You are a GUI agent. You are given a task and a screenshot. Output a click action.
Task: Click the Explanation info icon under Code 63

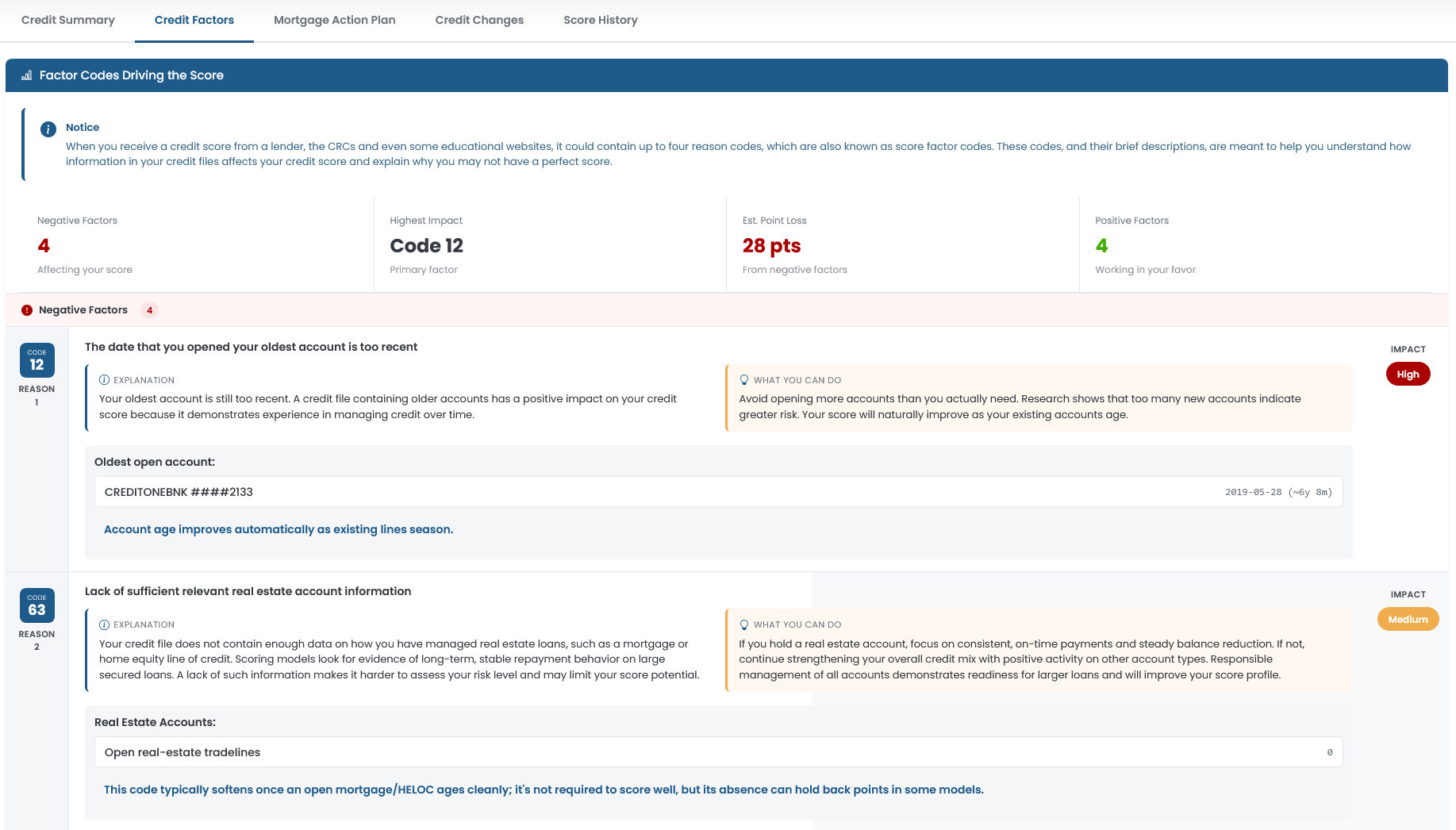104,624
